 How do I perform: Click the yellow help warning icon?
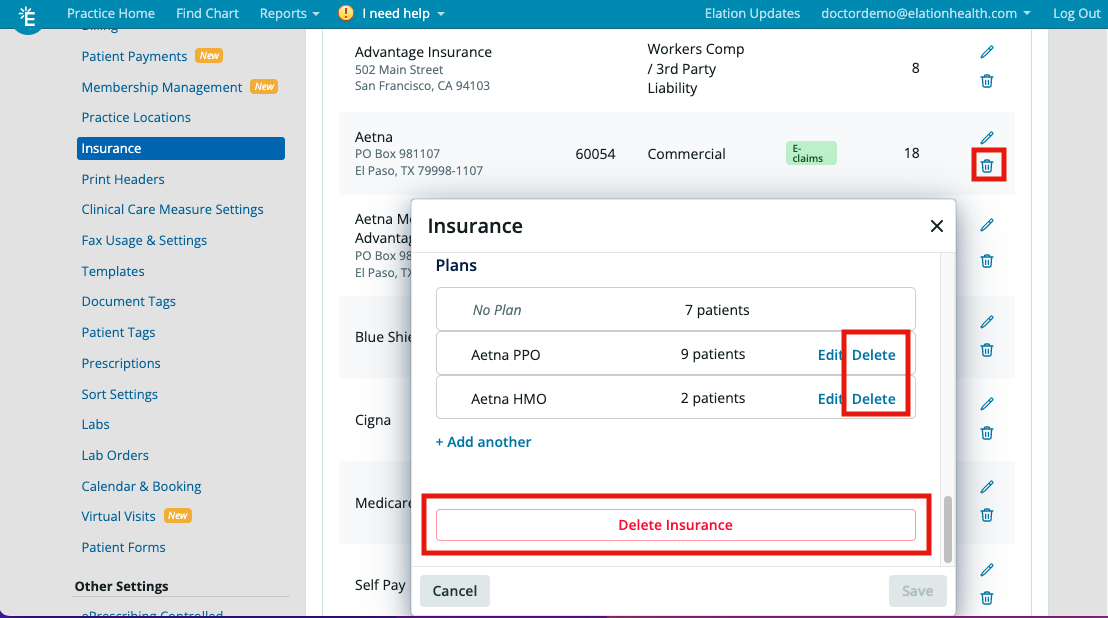pos(349,14)
